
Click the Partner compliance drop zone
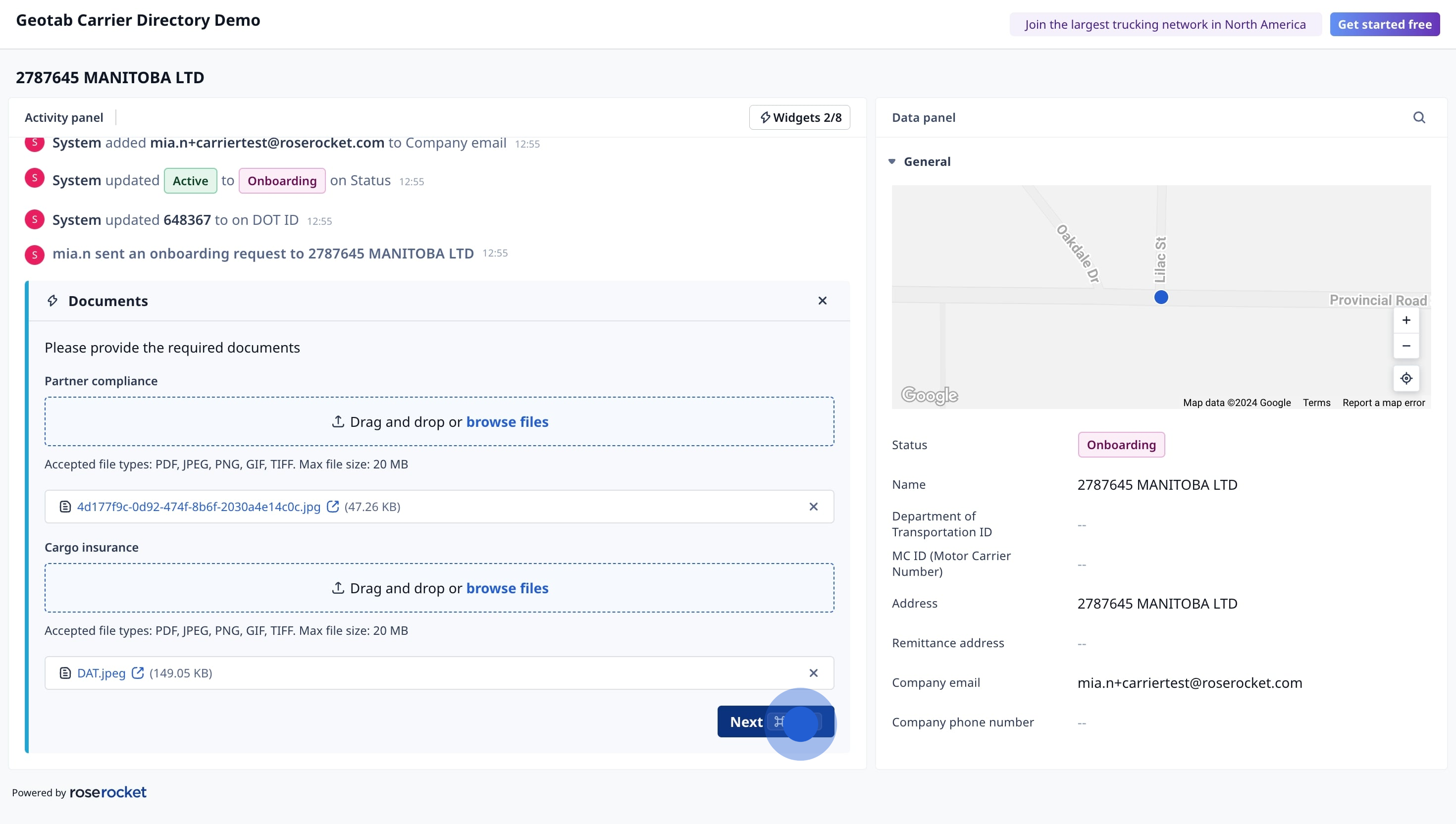click(439, 421)
